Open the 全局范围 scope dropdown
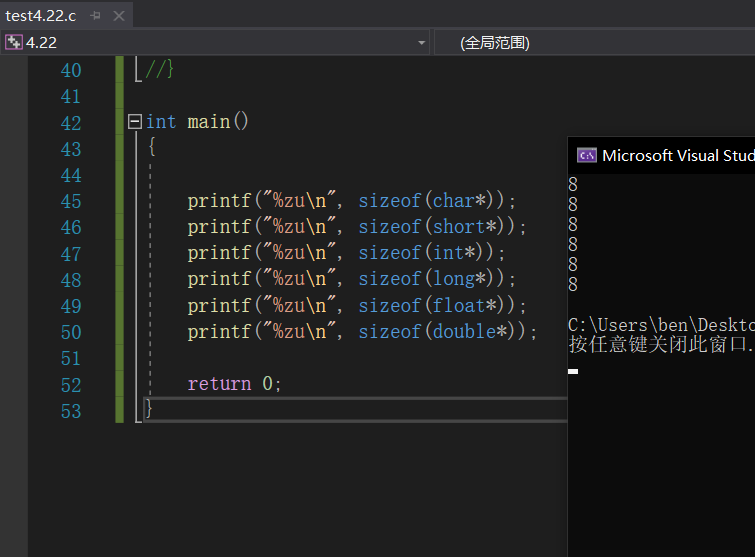755x557 pixels. (x=595, y=42)
